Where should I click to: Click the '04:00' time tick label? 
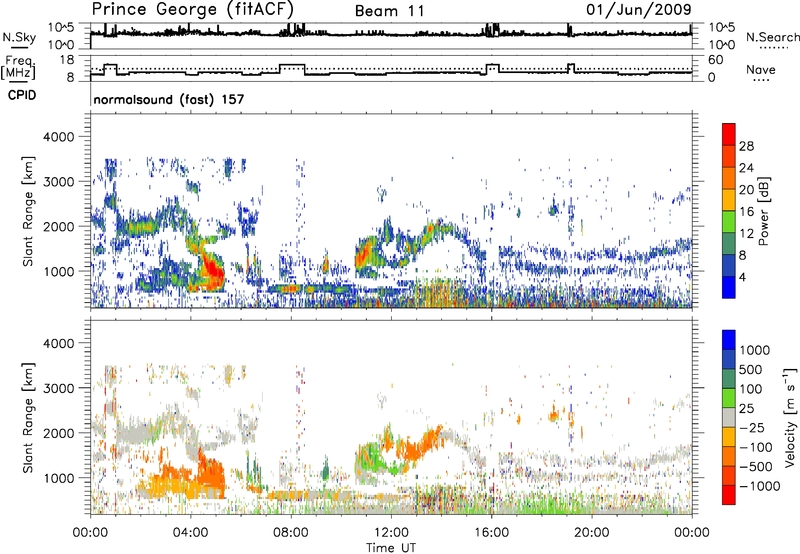pyautogui.click(x=191, y=533)
